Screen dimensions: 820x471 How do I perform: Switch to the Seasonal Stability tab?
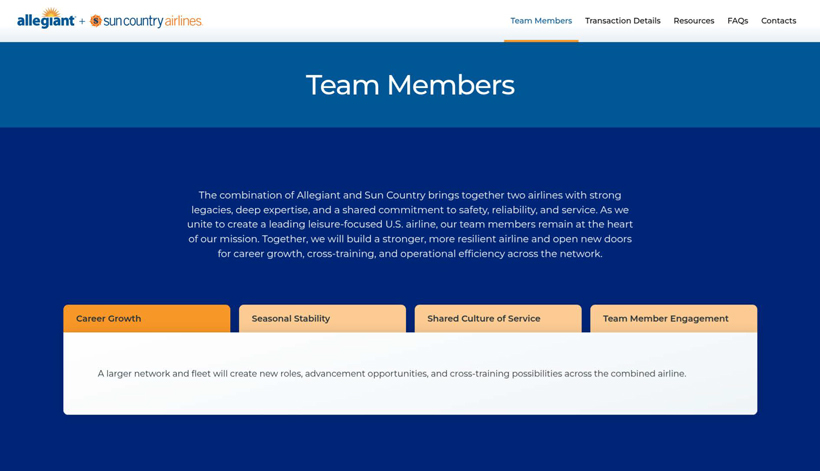322,319
